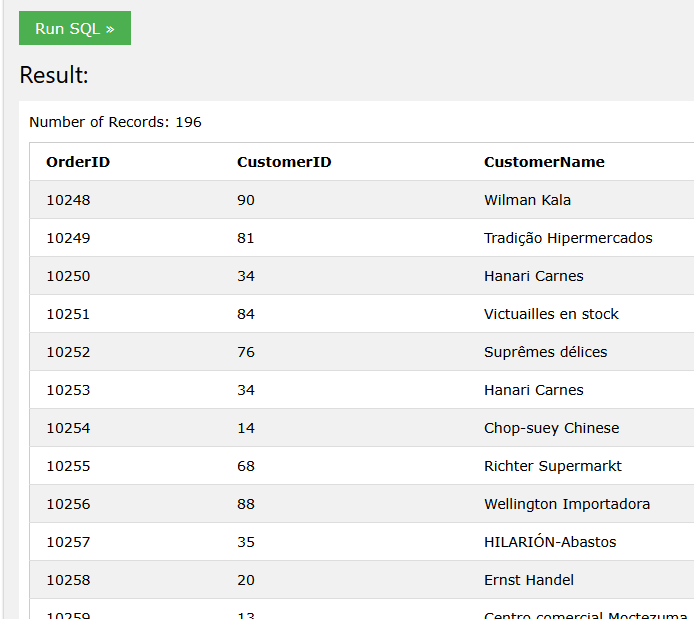
Task: Select CustomerID cell 84
Action: [246, 314]
